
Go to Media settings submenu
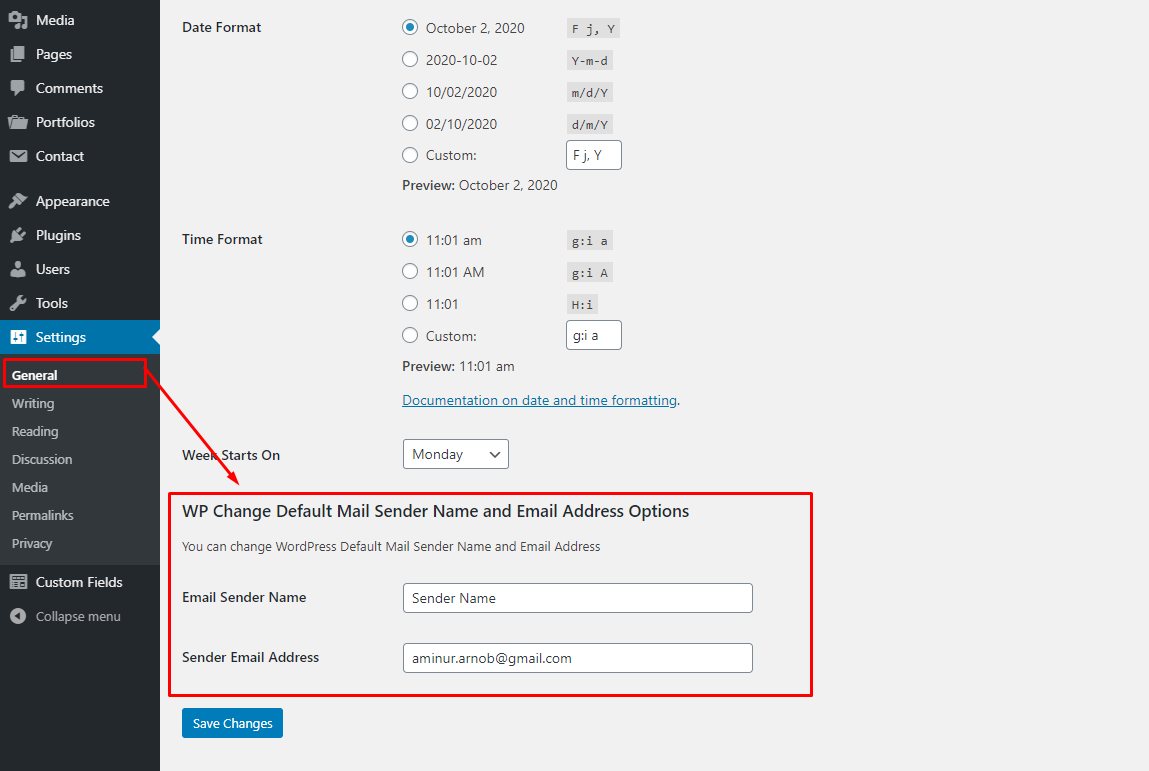point(30,487)
